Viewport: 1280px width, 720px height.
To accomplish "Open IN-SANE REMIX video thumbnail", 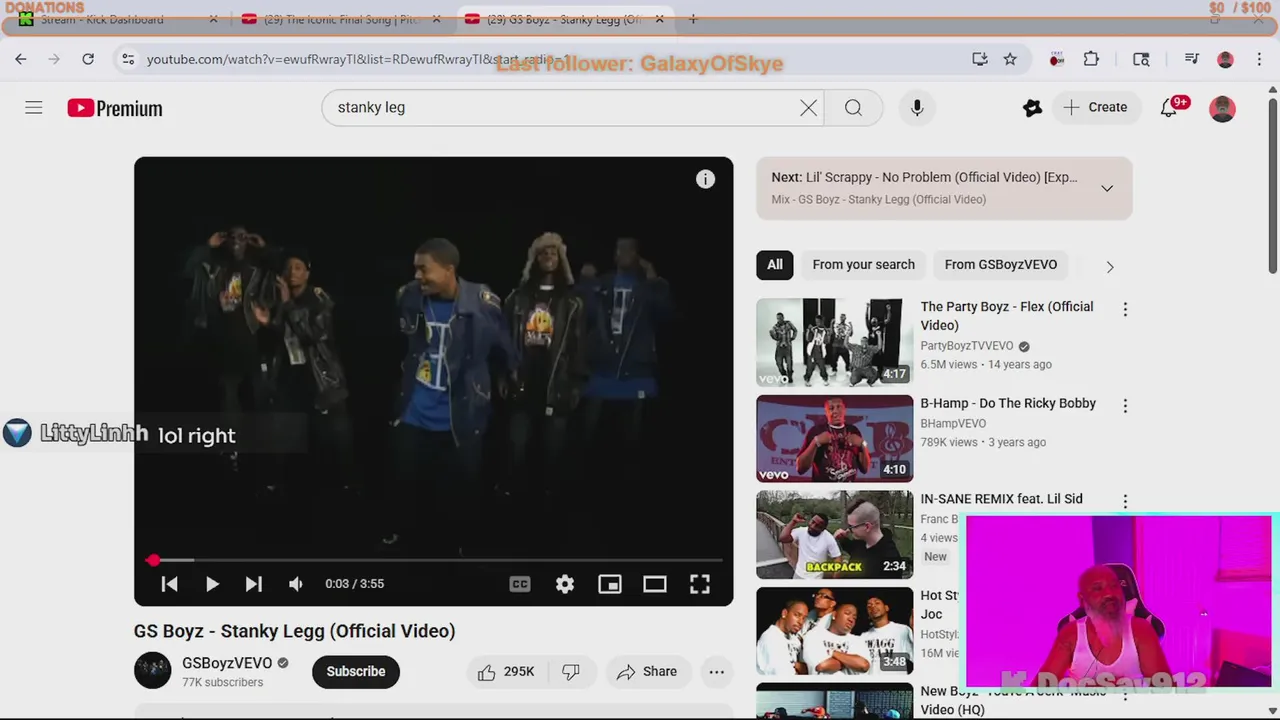I will tap(834, 534).
